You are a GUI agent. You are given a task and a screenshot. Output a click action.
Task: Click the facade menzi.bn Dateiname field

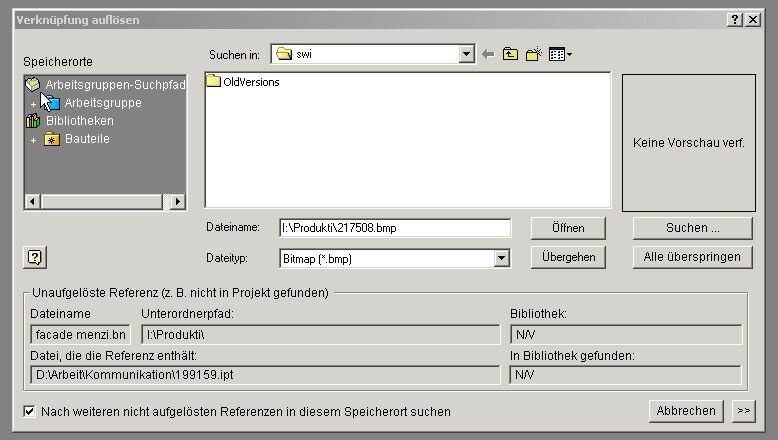(x=80, y=335)
